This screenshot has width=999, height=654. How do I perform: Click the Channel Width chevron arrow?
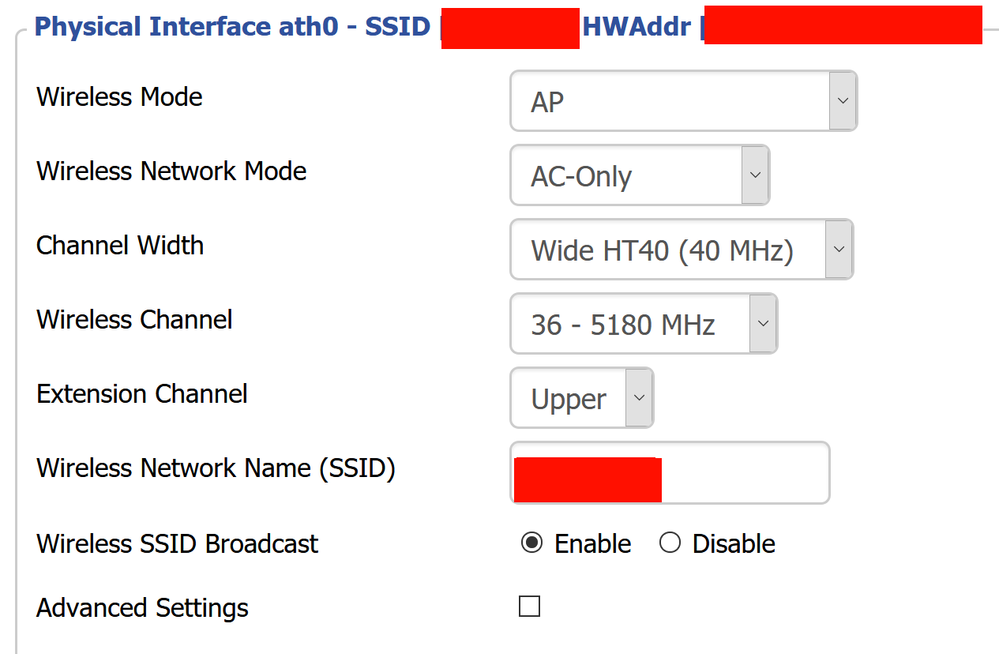838,249
